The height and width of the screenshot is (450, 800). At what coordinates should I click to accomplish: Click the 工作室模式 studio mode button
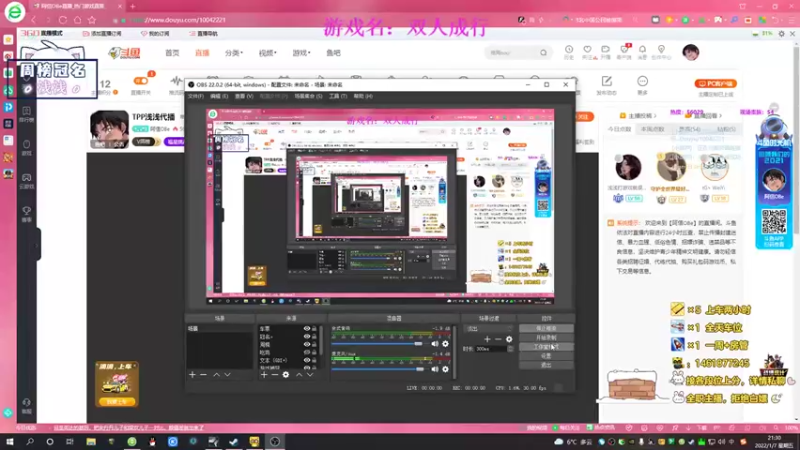[x=546, y=347]
